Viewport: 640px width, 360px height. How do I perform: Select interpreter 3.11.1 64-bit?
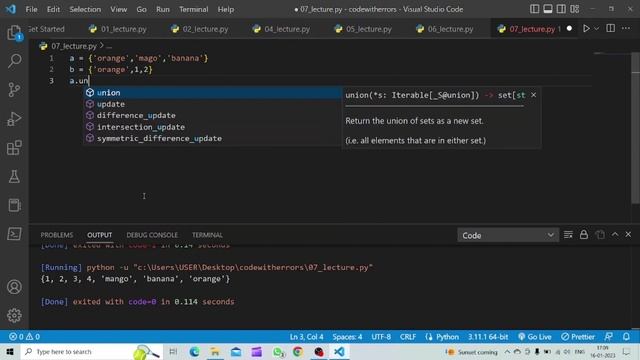488,337
